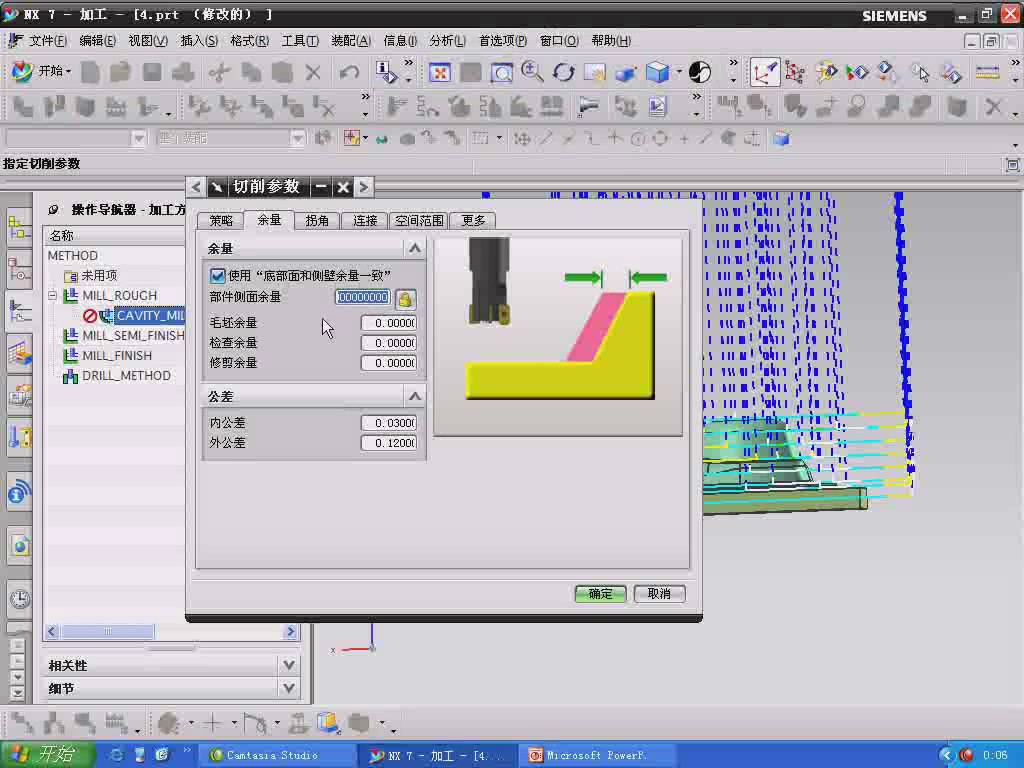
Task: Click the 外公差 value field
Action: coord(389,443)
